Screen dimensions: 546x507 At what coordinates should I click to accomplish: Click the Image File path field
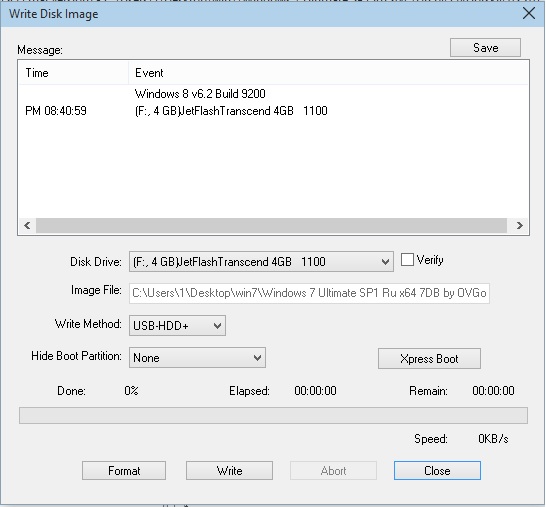(x=309, y=293)
